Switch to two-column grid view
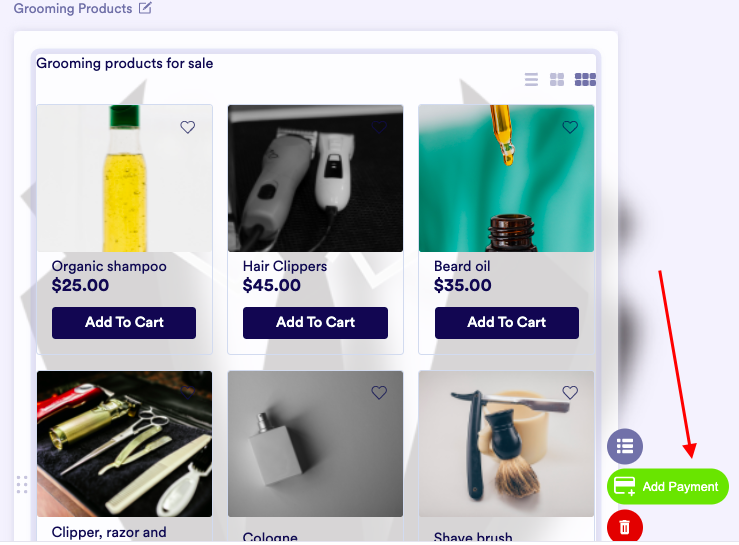The width and height of the screenshot is (739, 545). [x=557, y=79]
